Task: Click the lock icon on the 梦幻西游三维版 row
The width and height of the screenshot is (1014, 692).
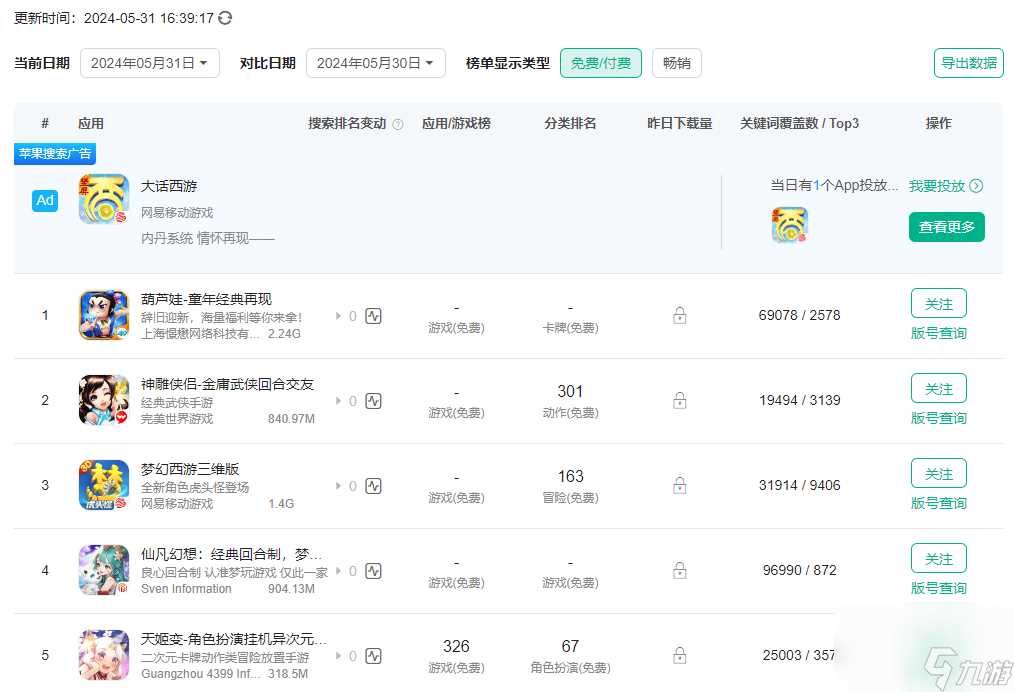Action: pyautogui.click(x=679, y=485)
